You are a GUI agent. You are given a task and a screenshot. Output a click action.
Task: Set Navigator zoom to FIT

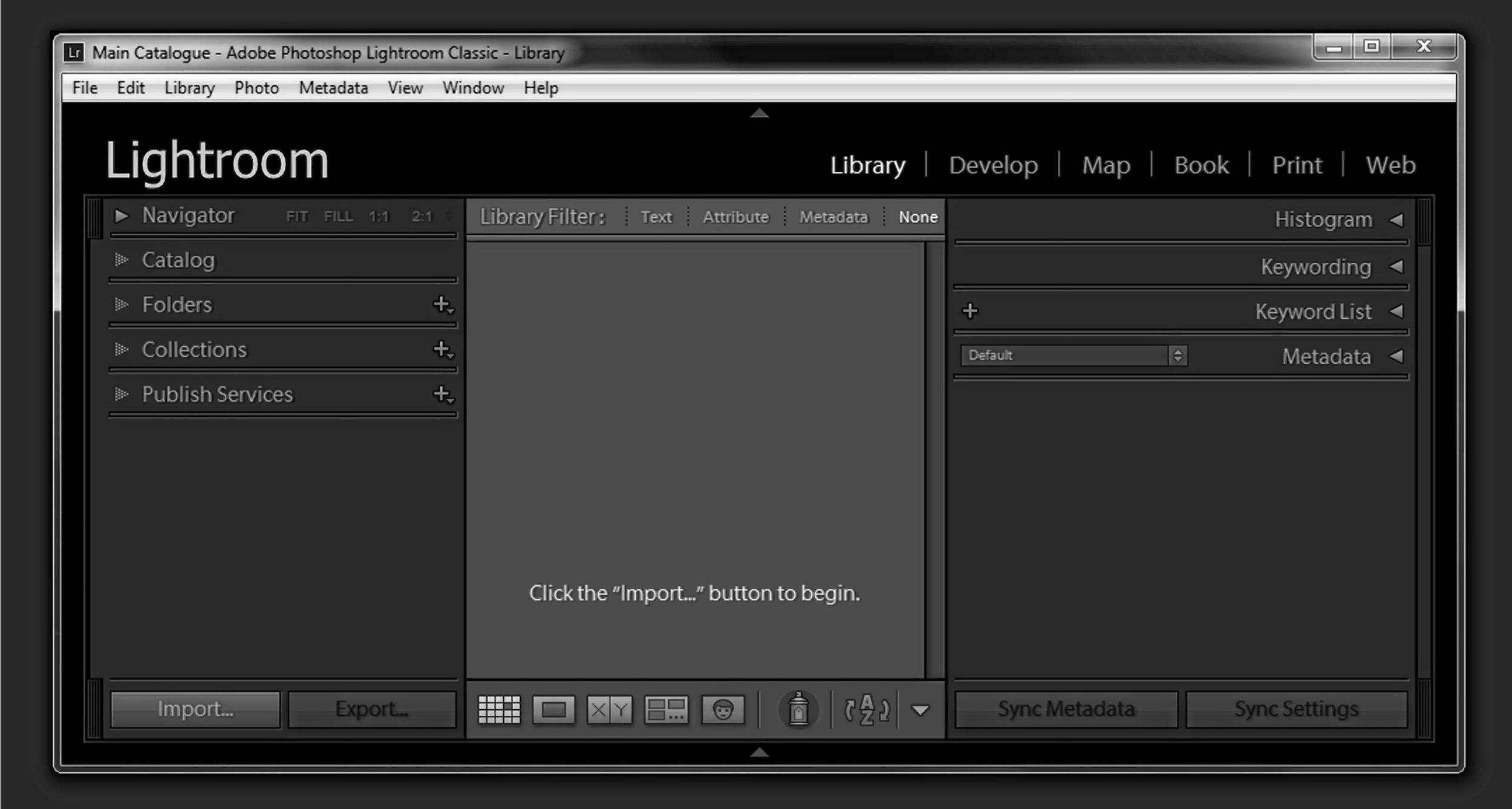coord(297,217)
